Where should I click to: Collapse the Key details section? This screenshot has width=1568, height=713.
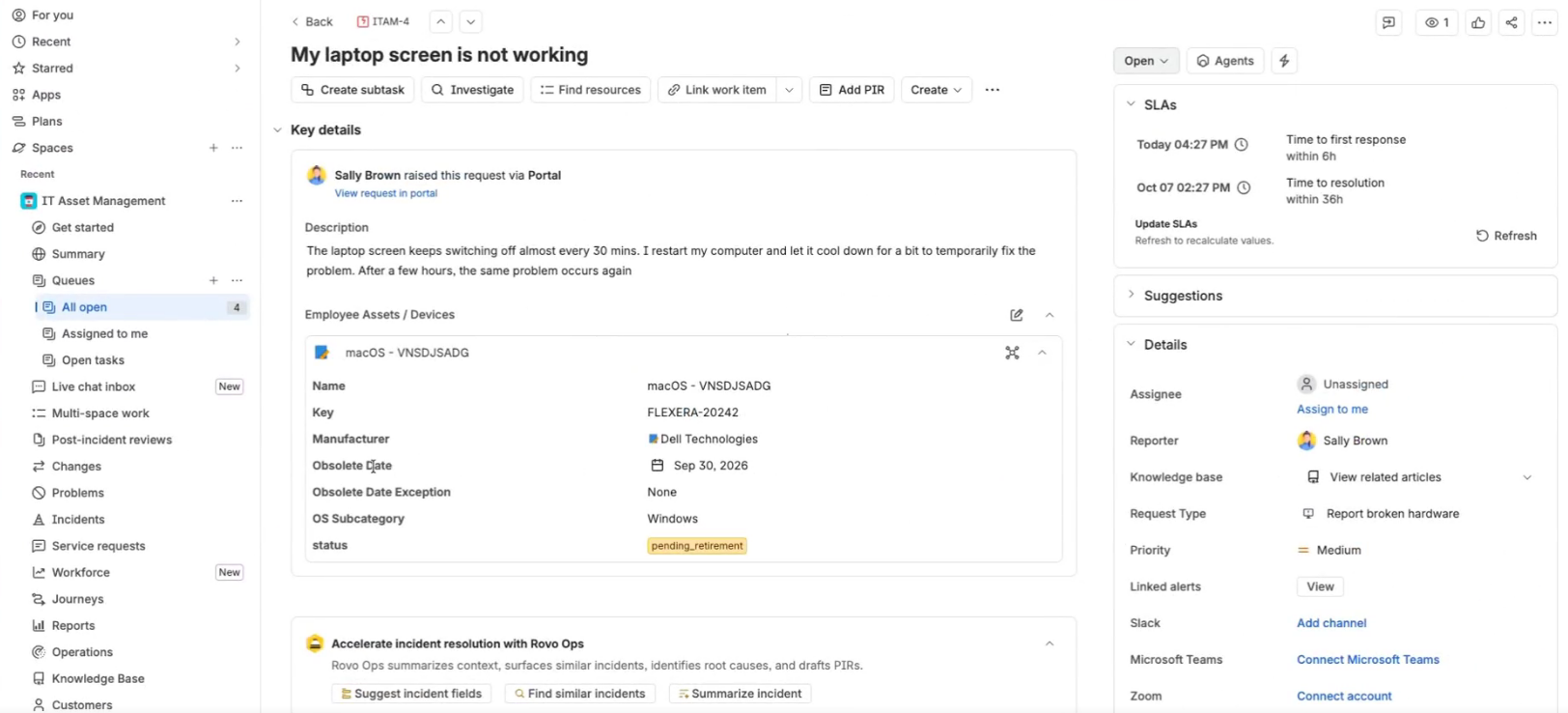(x=278, y=130)
